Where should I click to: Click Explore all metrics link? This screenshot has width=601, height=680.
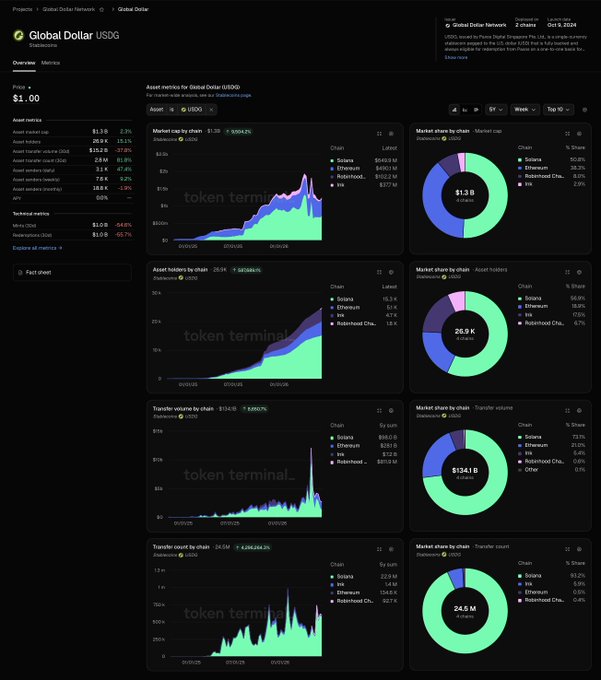pyautogui.click(x=37, y=248)
